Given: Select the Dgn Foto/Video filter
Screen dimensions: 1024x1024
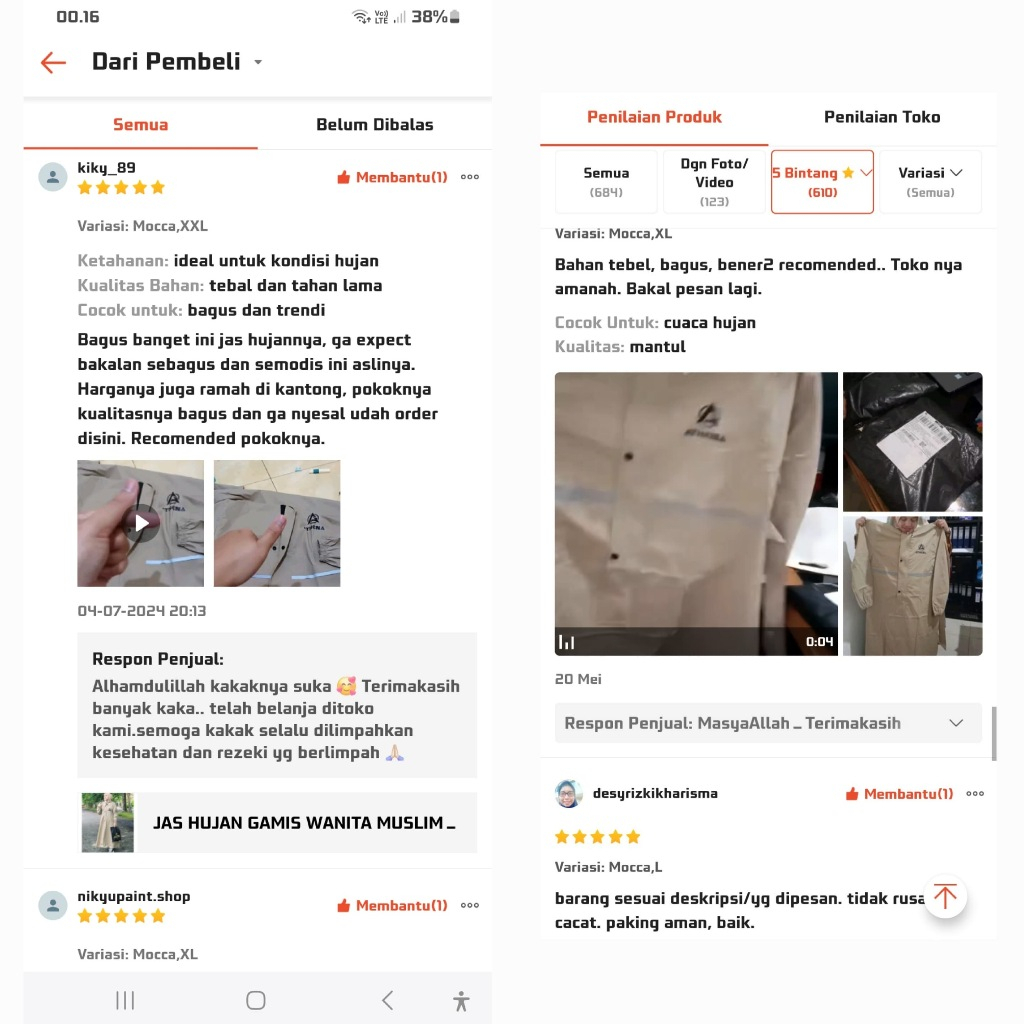Looking at the screenshot, I should (x=714, y=182).
